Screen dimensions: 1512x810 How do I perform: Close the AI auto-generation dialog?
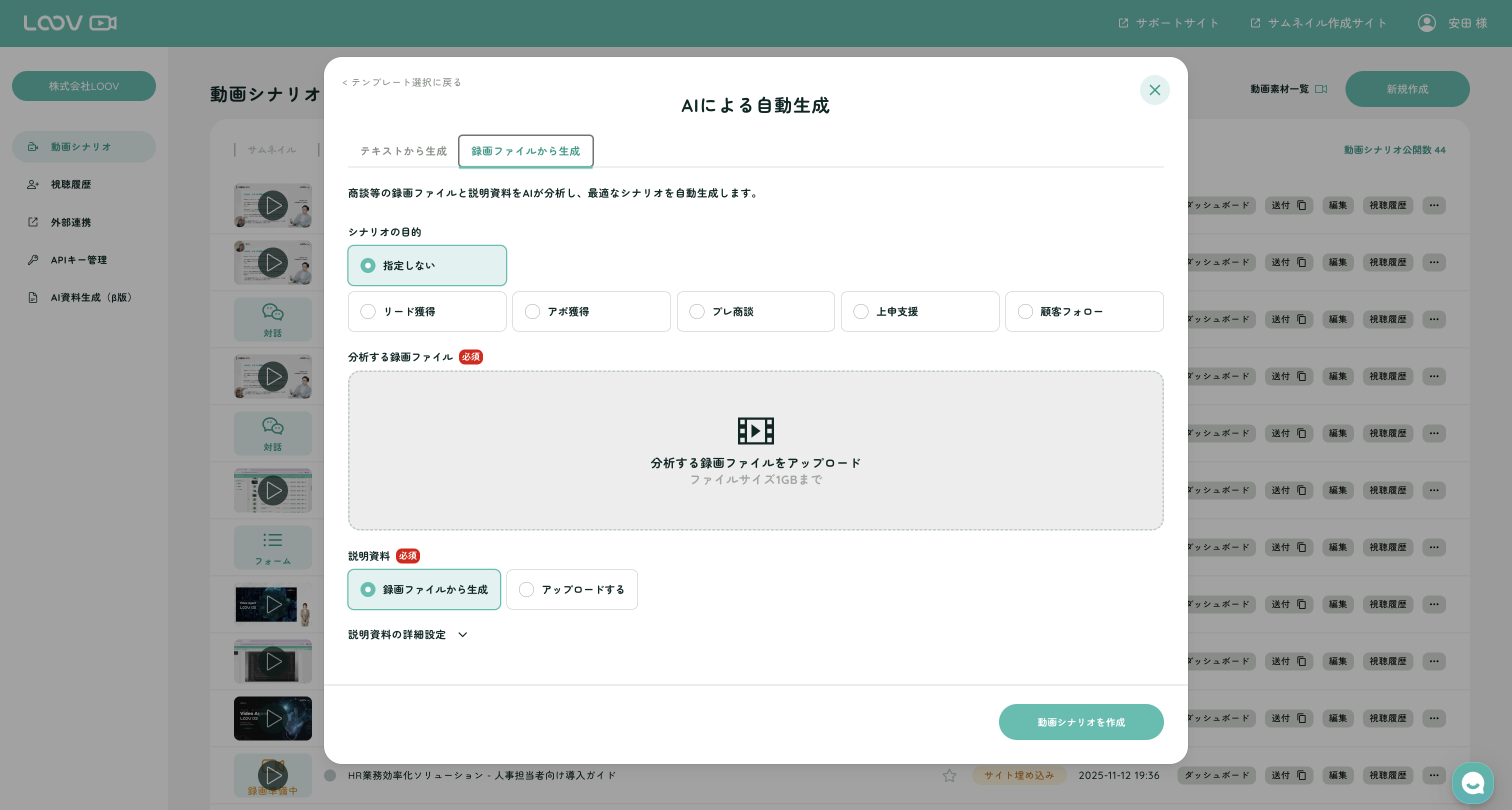(x=1154, y=90)
